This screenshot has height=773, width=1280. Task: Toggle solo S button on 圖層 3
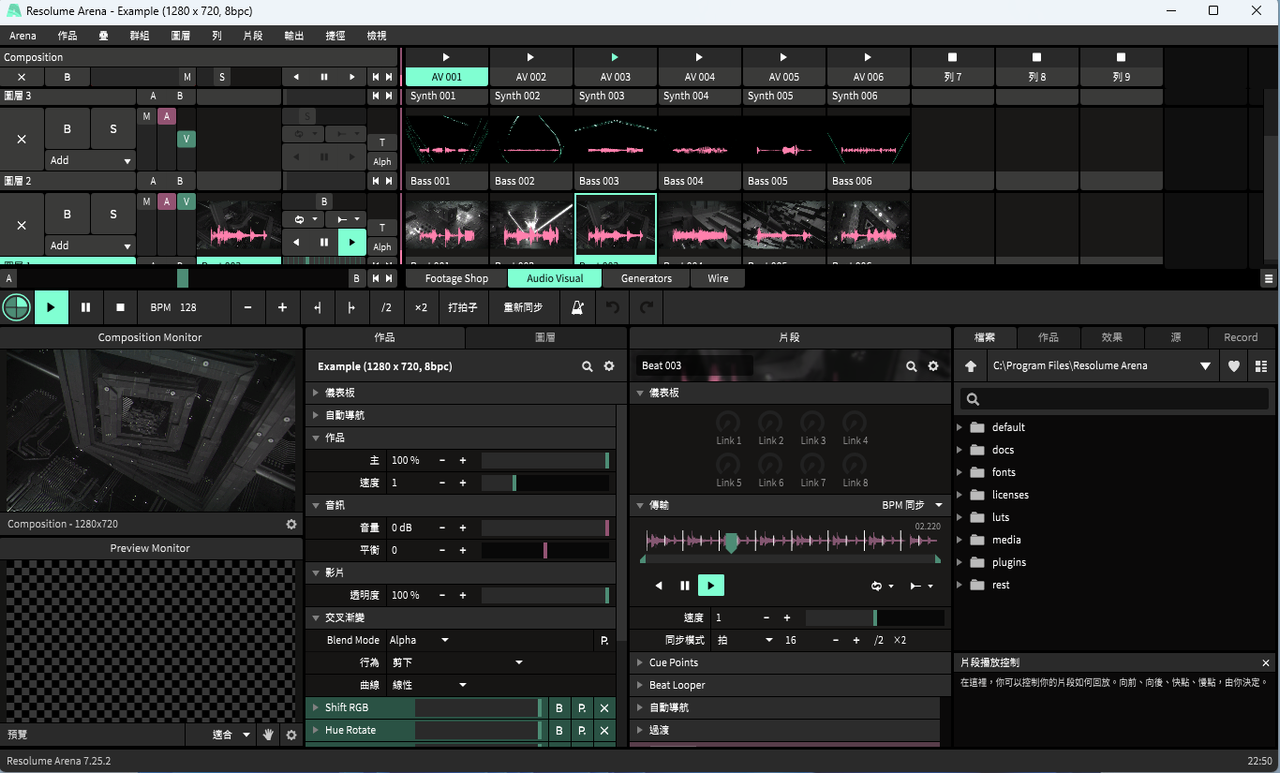pos(113,129)
